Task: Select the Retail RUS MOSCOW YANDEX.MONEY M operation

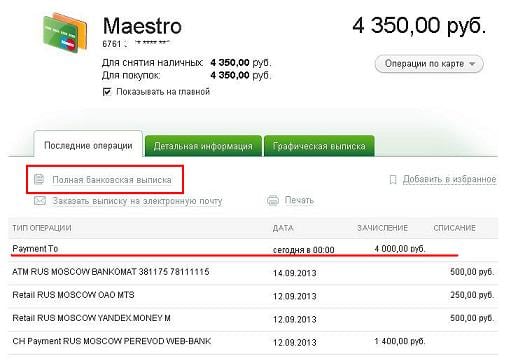Action: [x=253, y=319]
